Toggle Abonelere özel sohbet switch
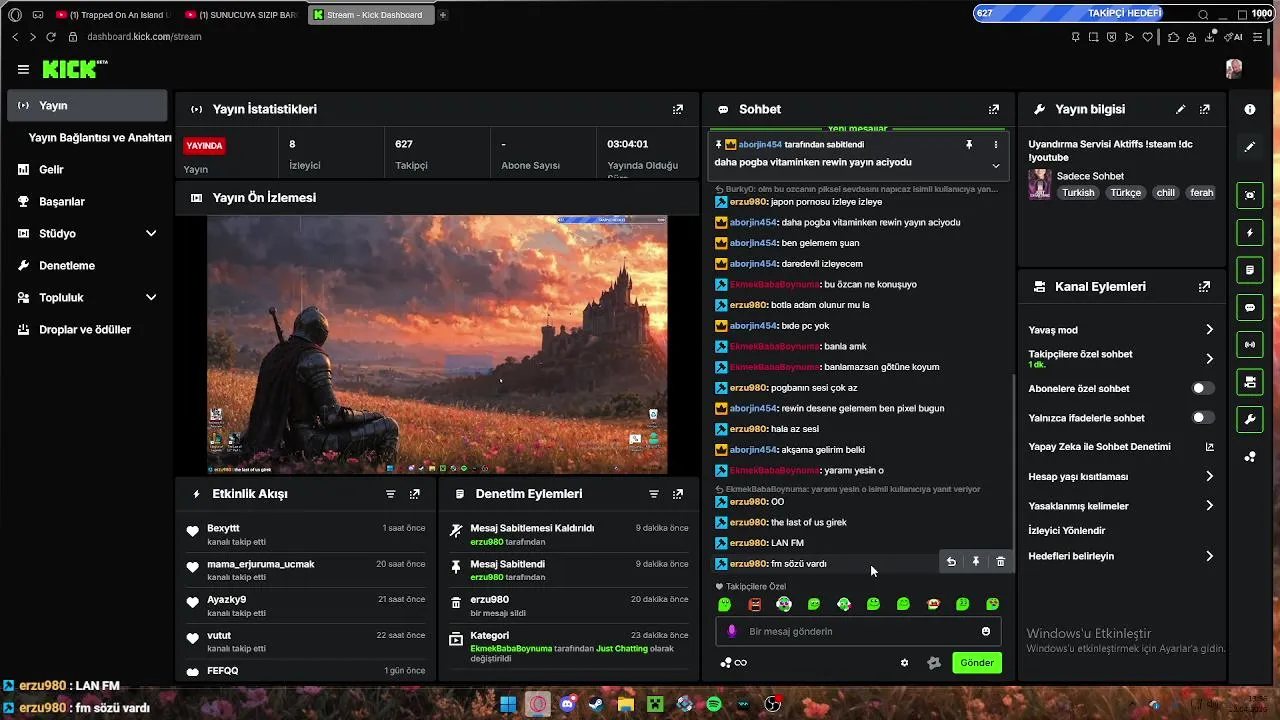This screenshot has width=1280, height=720. pyautogui.click(x=1203, y=388)
